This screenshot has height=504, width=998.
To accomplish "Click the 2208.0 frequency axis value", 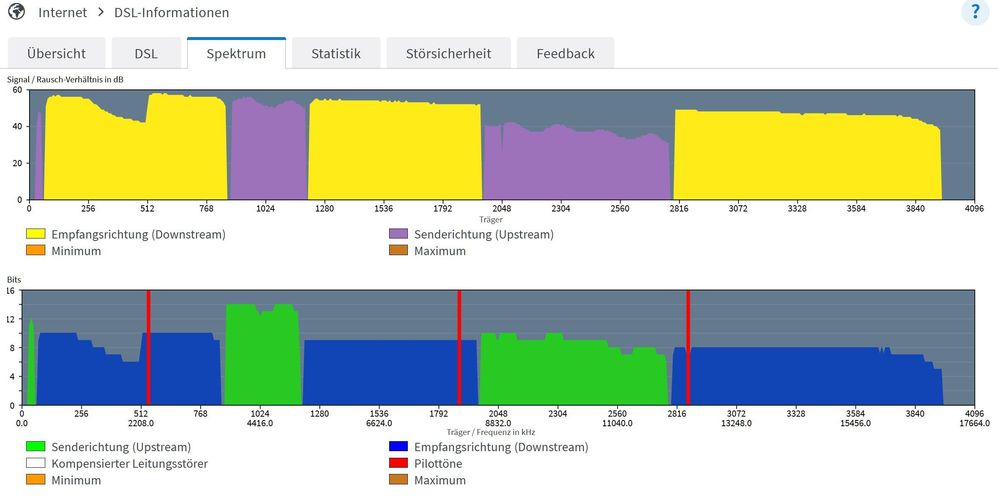I will click(141, 423).
